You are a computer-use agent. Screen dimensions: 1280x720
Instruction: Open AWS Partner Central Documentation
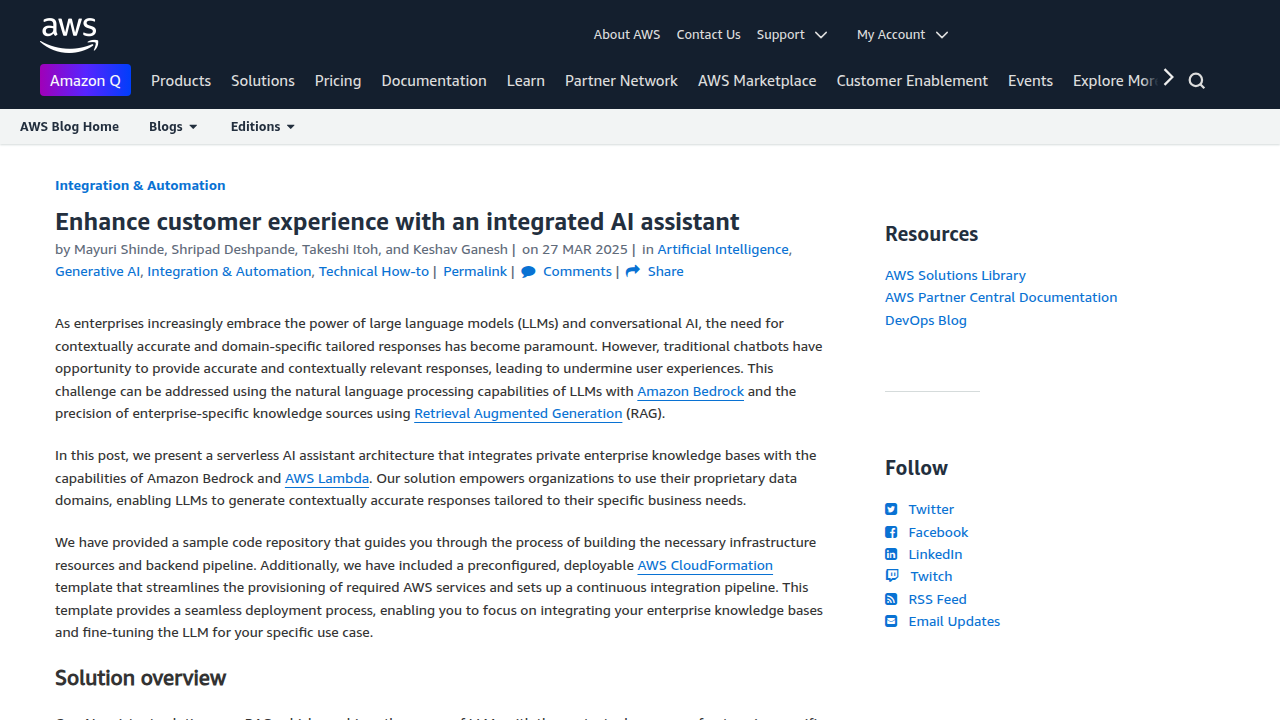click(x=1001, y=298)
